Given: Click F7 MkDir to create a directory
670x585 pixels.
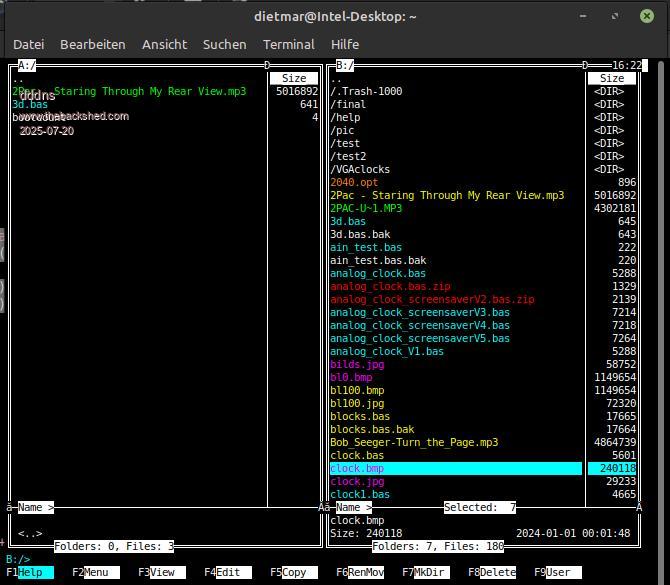Looking at the screenshot, I should click(x=426, y=573).
